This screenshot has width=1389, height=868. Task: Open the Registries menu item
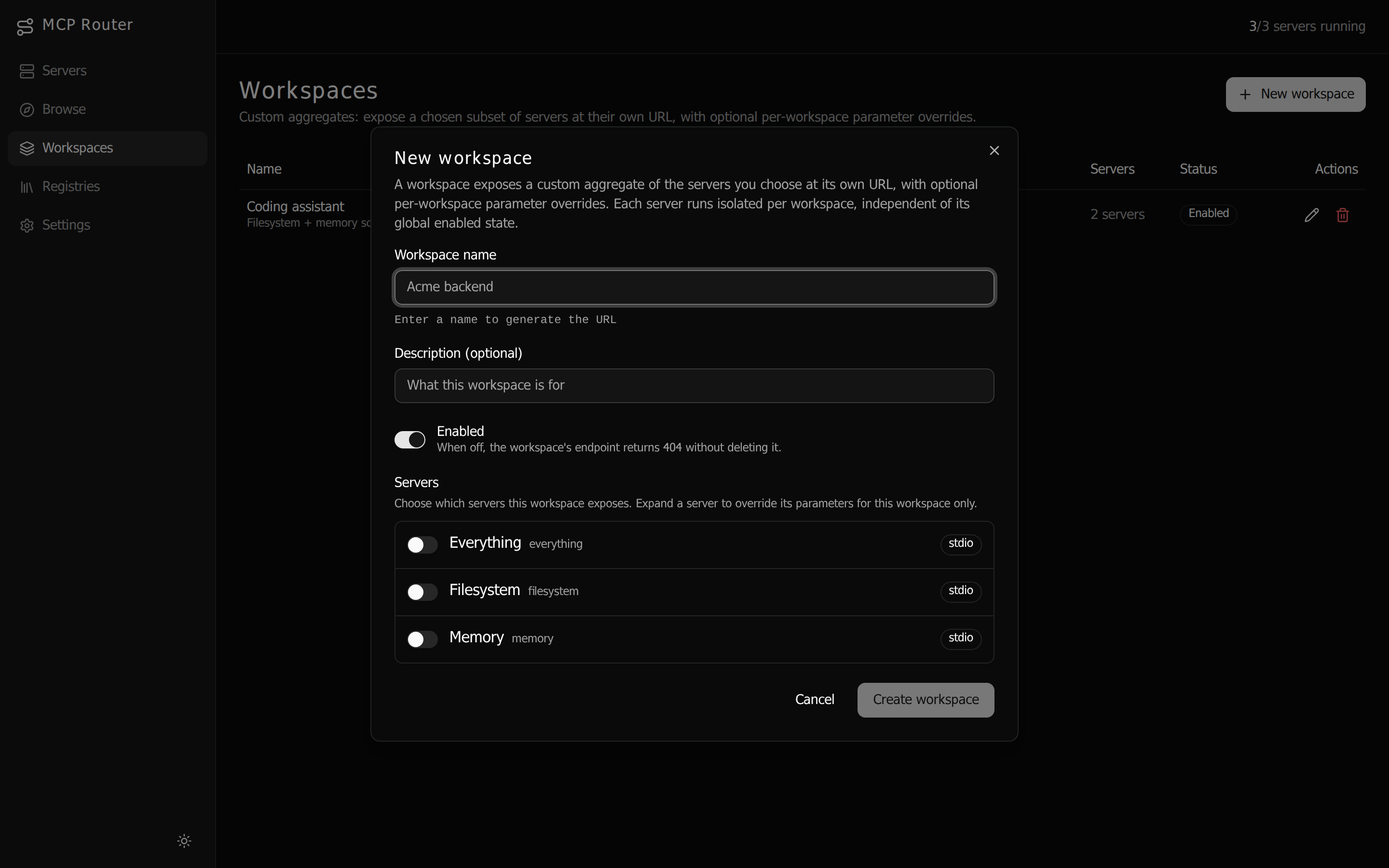[x=108, y=187]
